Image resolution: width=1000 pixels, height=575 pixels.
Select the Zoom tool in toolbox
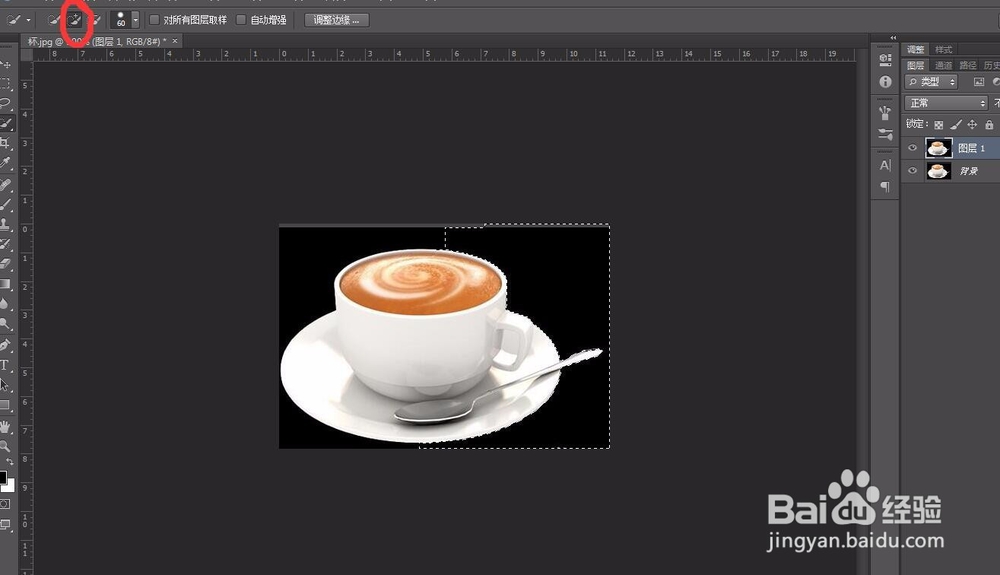[5, 446]
